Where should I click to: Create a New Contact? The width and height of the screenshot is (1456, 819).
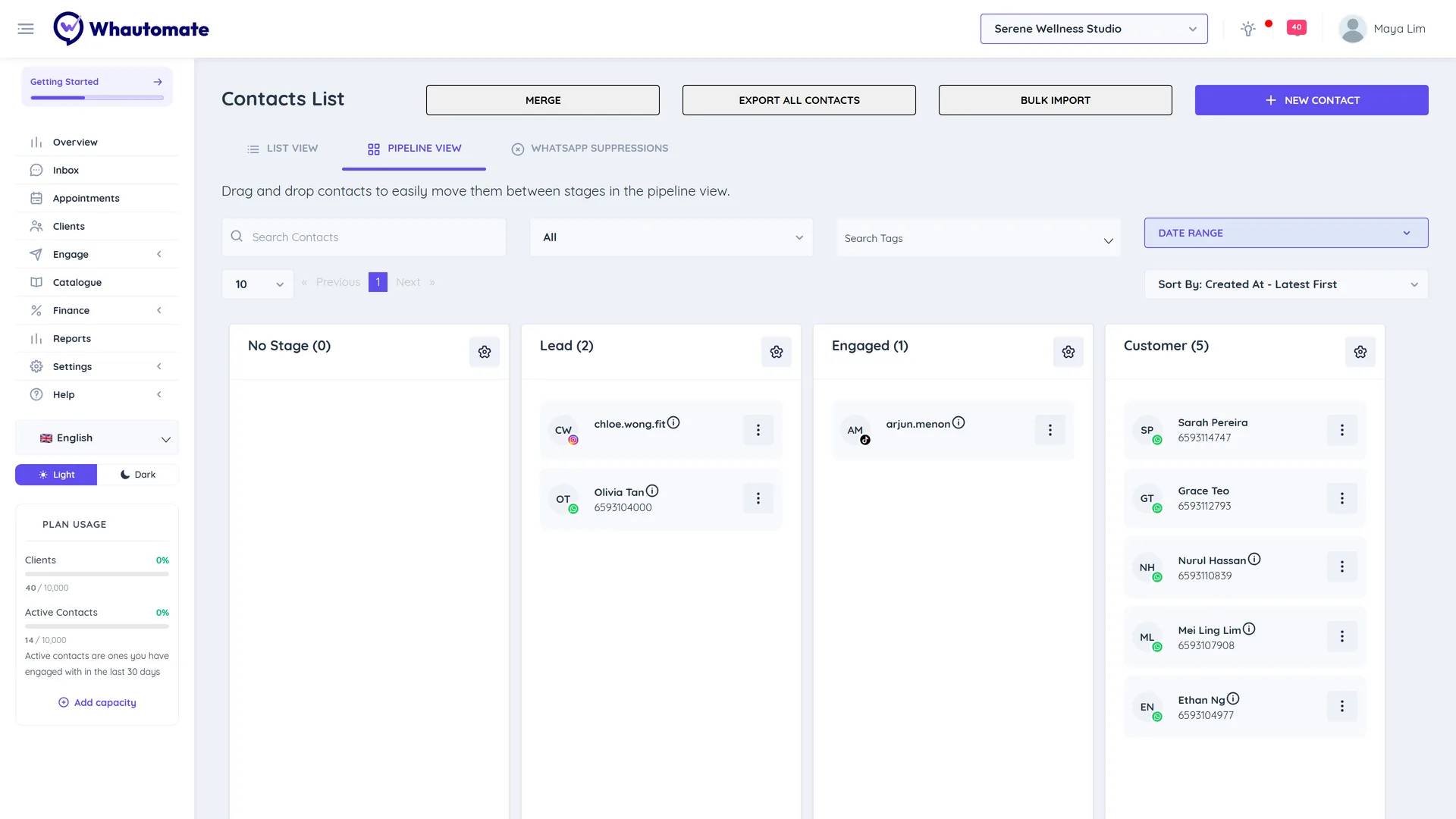pyautogui.click(x=1312, y=100)
